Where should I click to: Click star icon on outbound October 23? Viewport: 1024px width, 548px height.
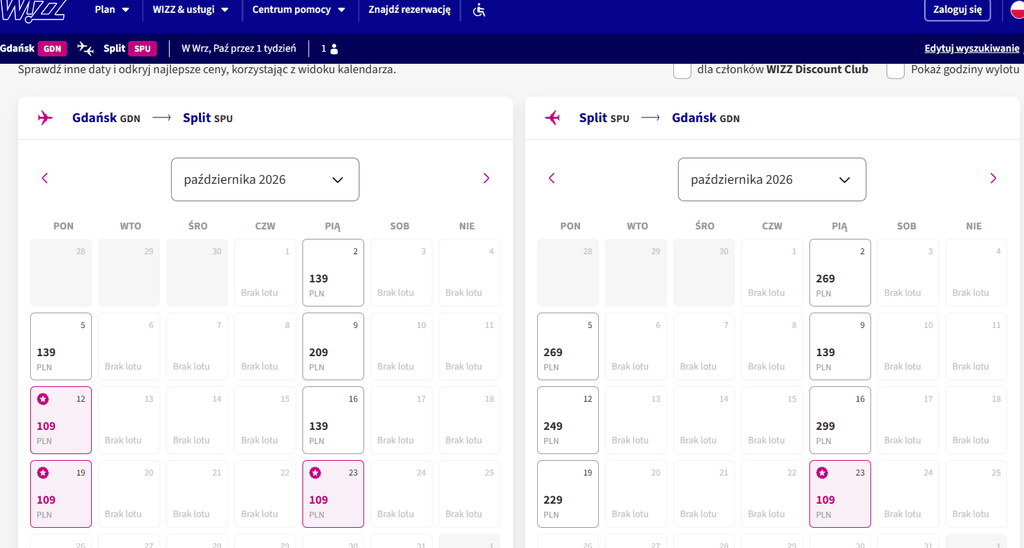pyautogui.click(x=315, y=473)
